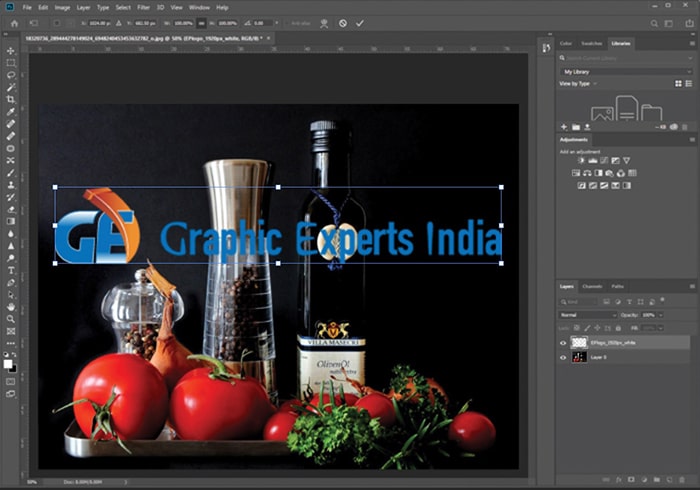Viewport: 700px width, 490px height.
Task: Click the Layer 0 thumbnail
Action: 579,357
